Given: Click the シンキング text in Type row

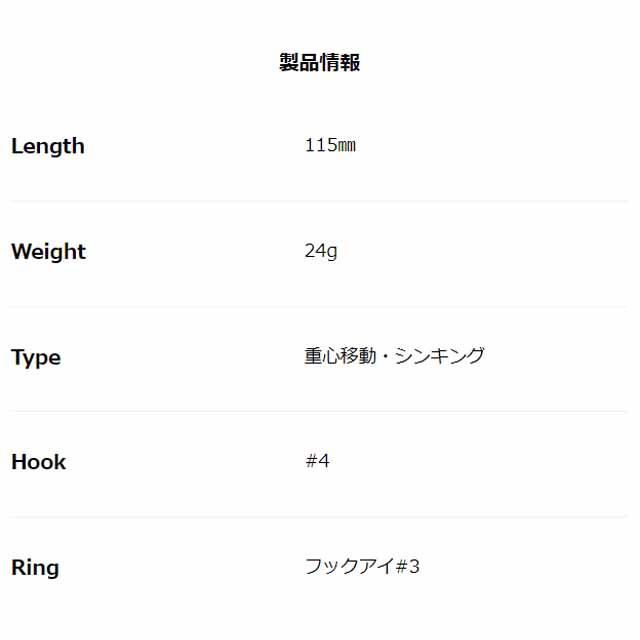Looking at the screenshot, I should pyautogui.click(x=440, y=356).
